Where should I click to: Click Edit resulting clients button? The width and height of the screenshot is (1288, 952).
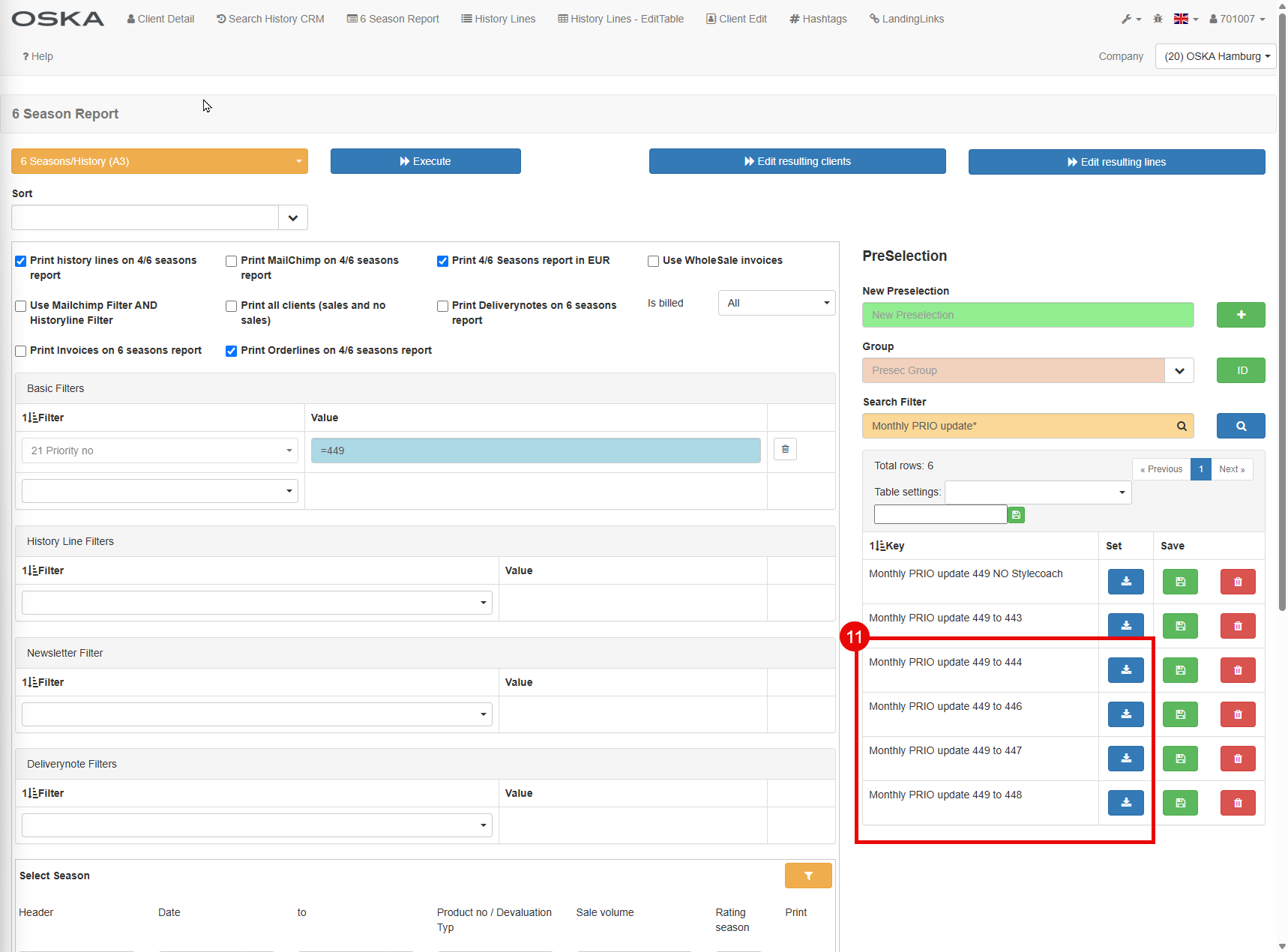click(797, 161)
